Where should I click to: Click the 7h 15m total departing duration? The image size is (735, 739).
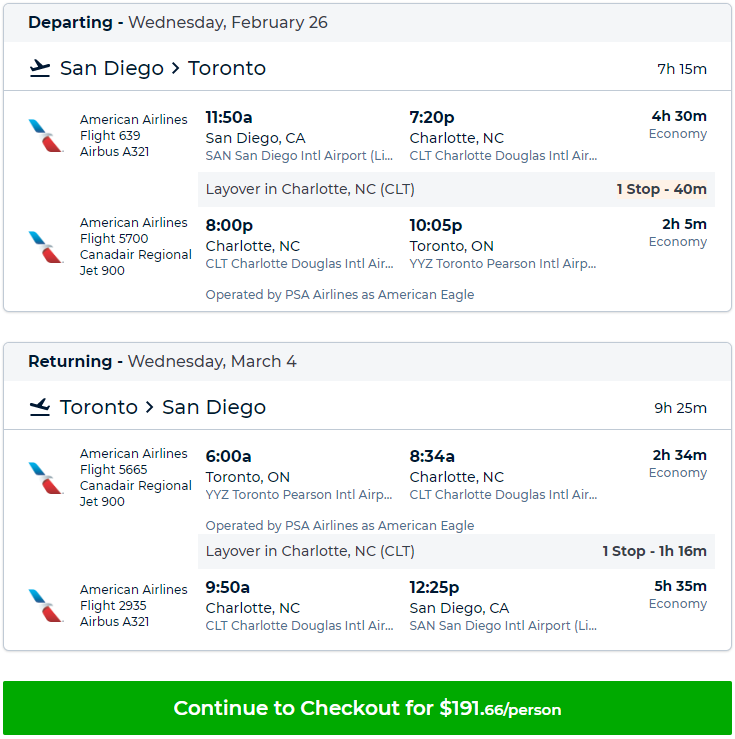681,69
